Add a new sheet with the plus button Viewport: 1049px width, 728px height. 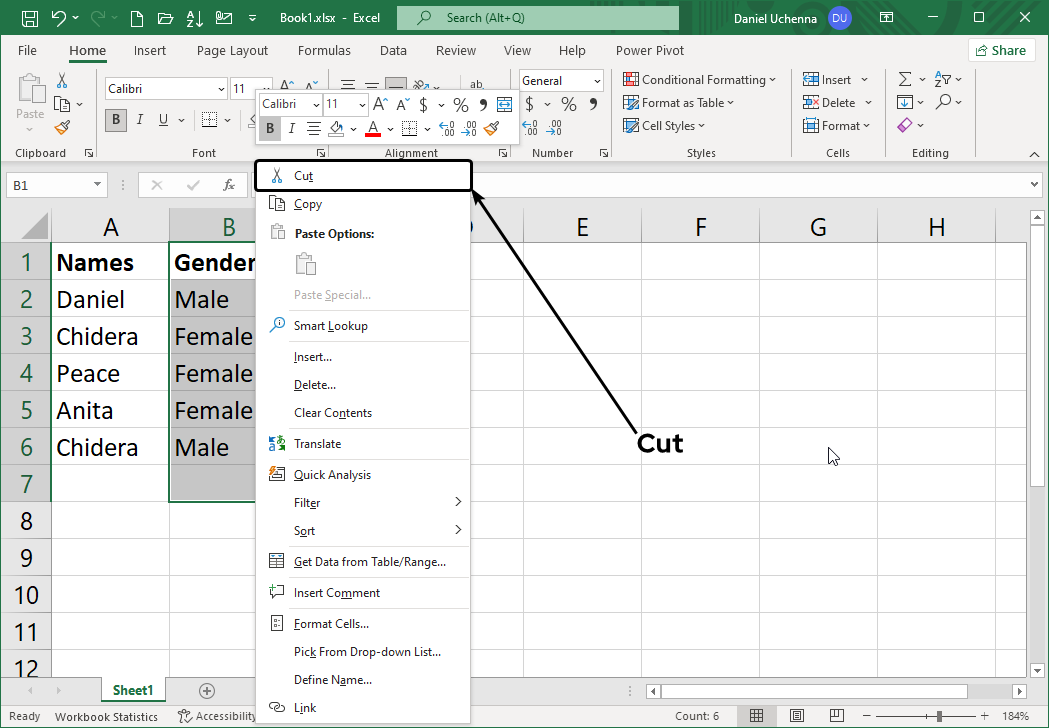pyautogui.click(x=207, y=690)
